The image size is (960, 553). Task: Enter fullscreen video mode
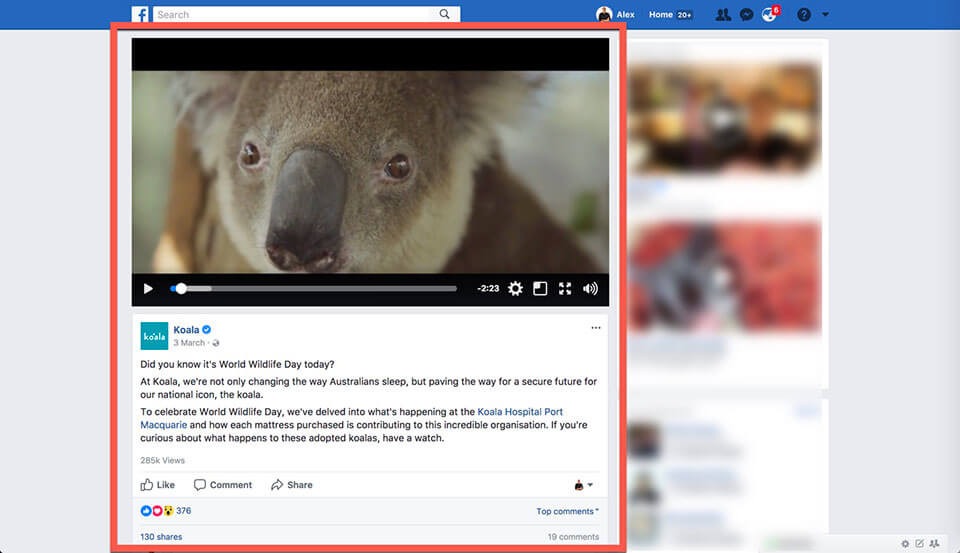(565, 288)
